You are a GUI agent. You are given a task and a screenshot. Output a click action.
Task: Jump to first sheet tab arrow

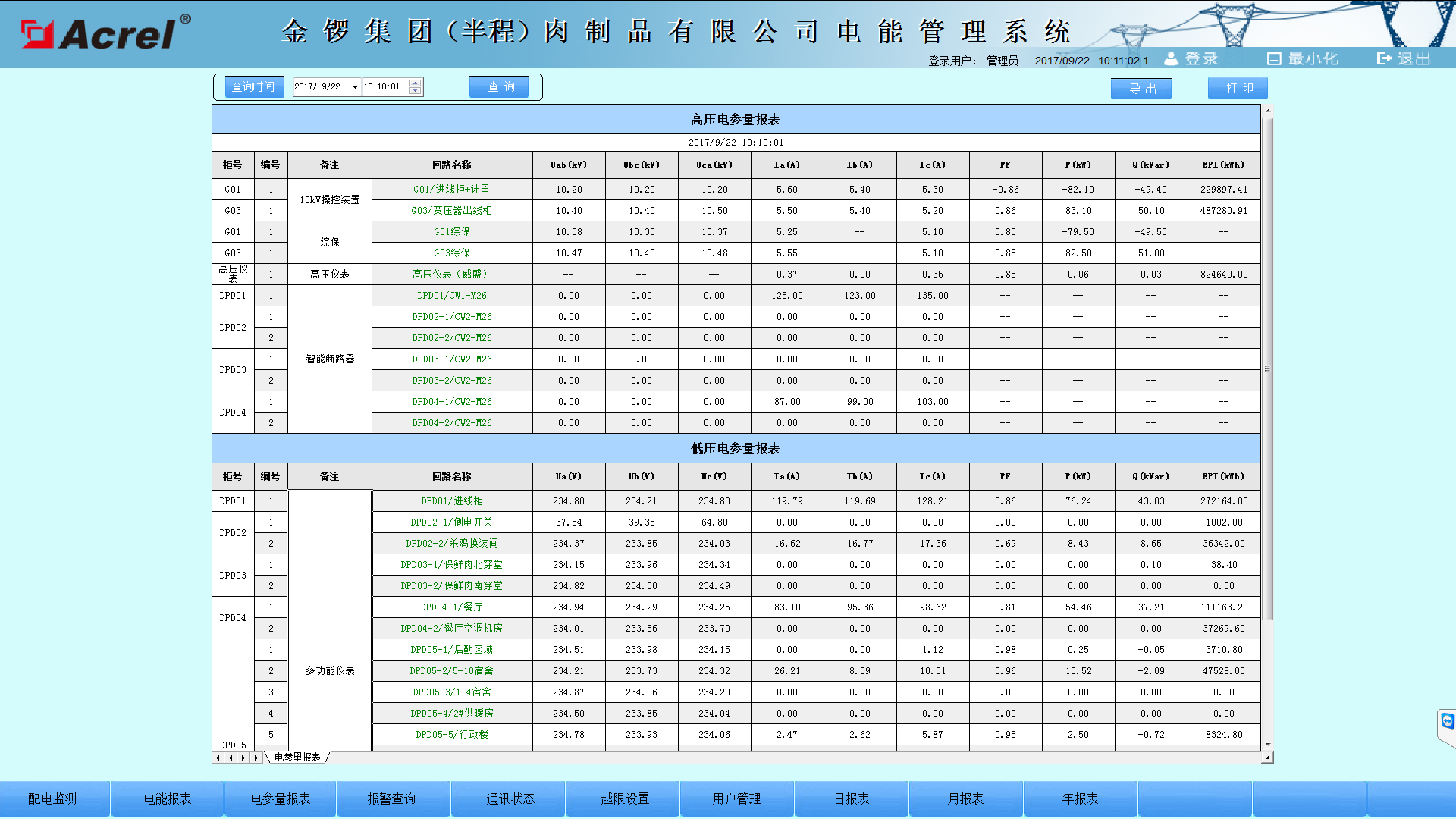point(218,758)
